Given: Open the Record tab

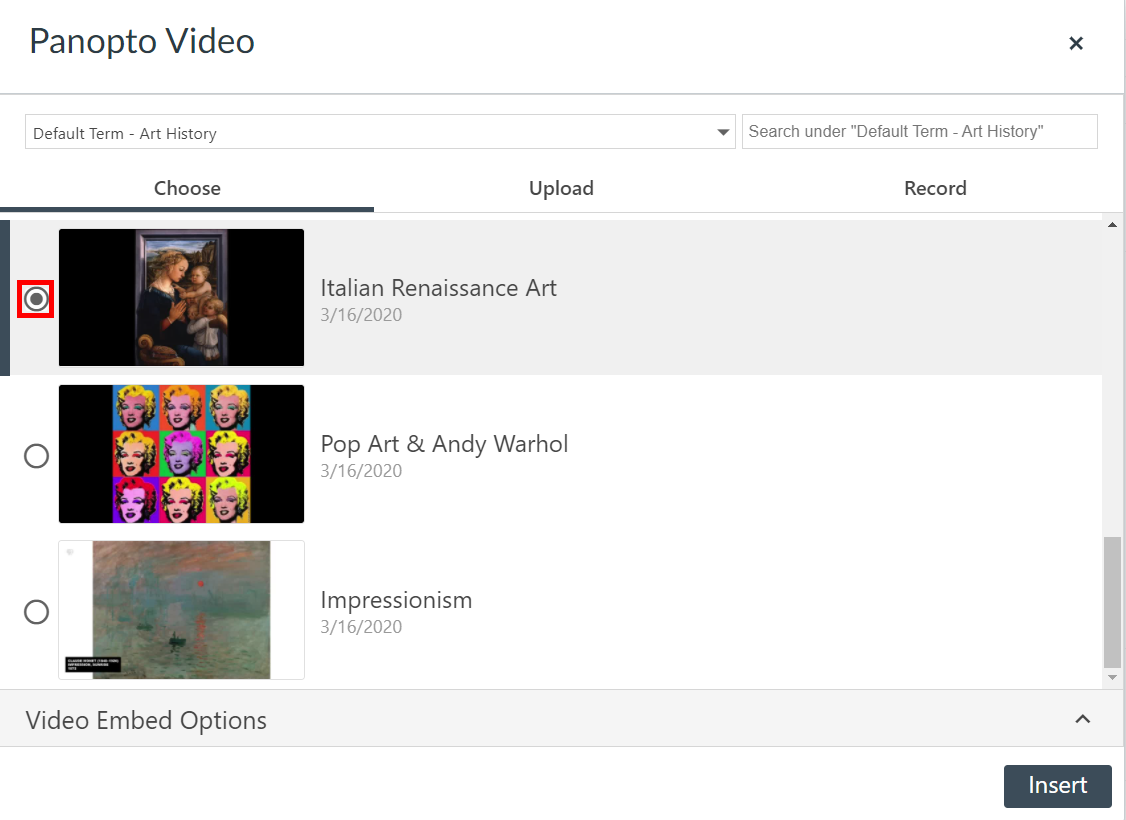Looking at the screenshot, I should (x=934, y=188).
